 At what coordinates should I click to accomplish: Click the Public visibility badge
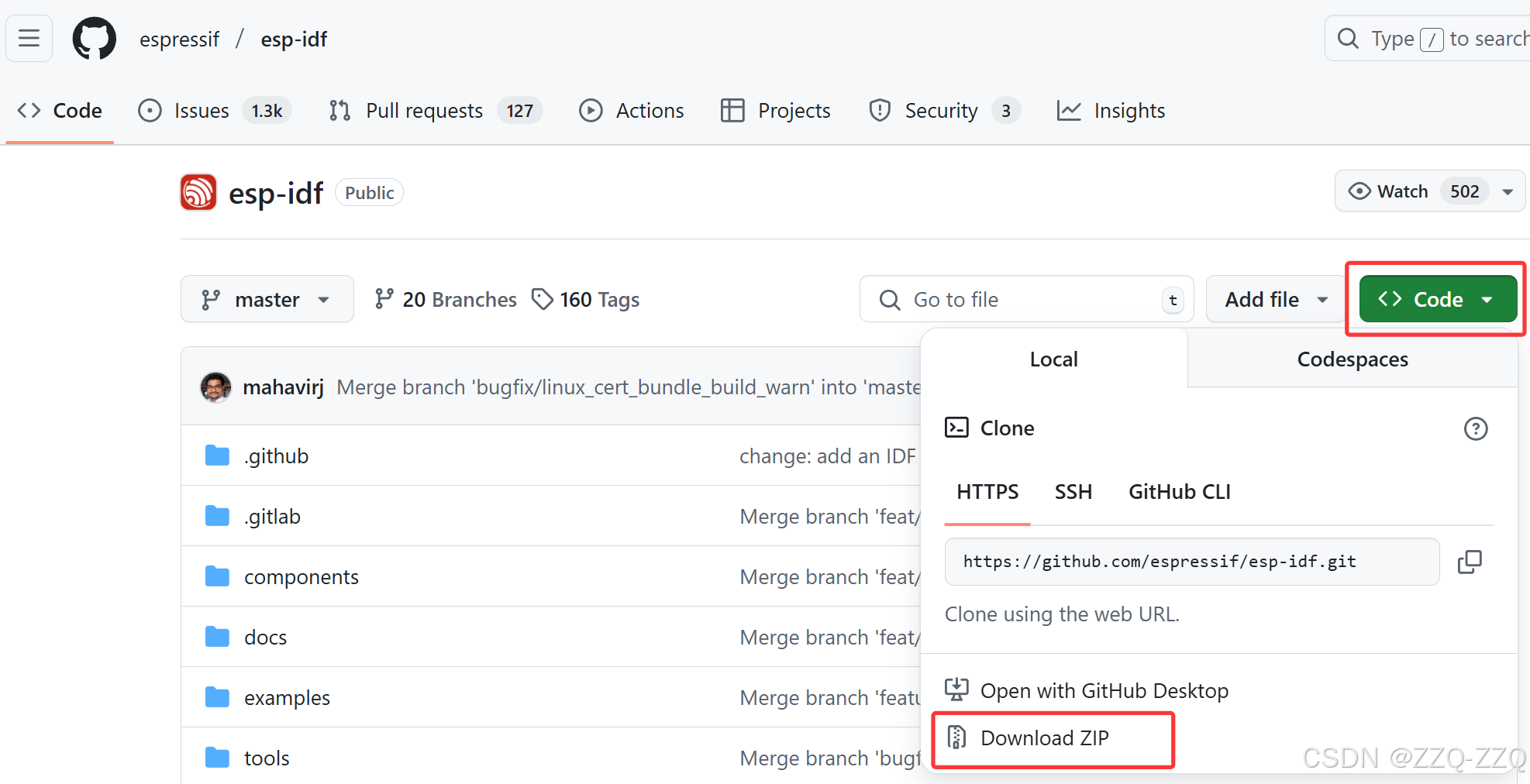pos(369,192)
